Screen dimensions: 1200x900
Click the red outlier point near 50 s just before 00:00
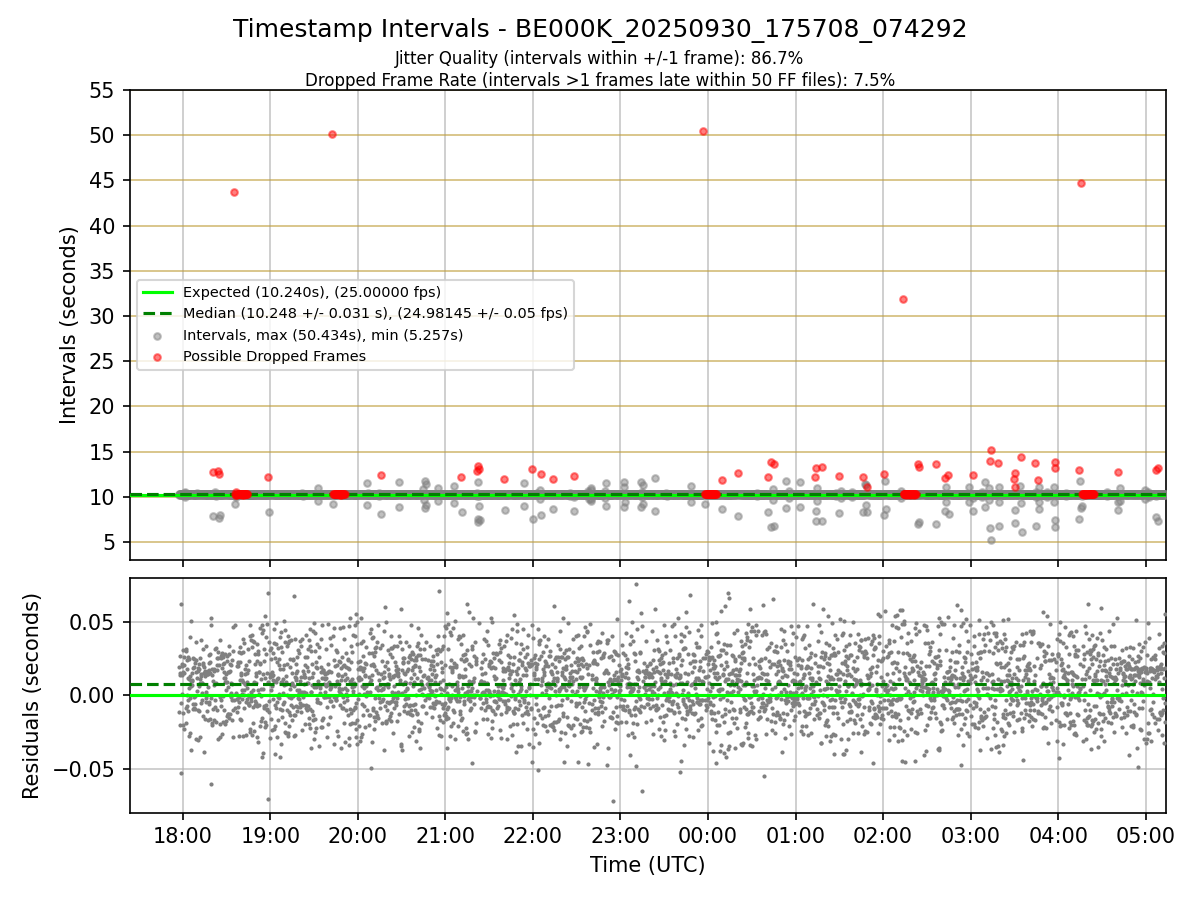click(703, 131)
